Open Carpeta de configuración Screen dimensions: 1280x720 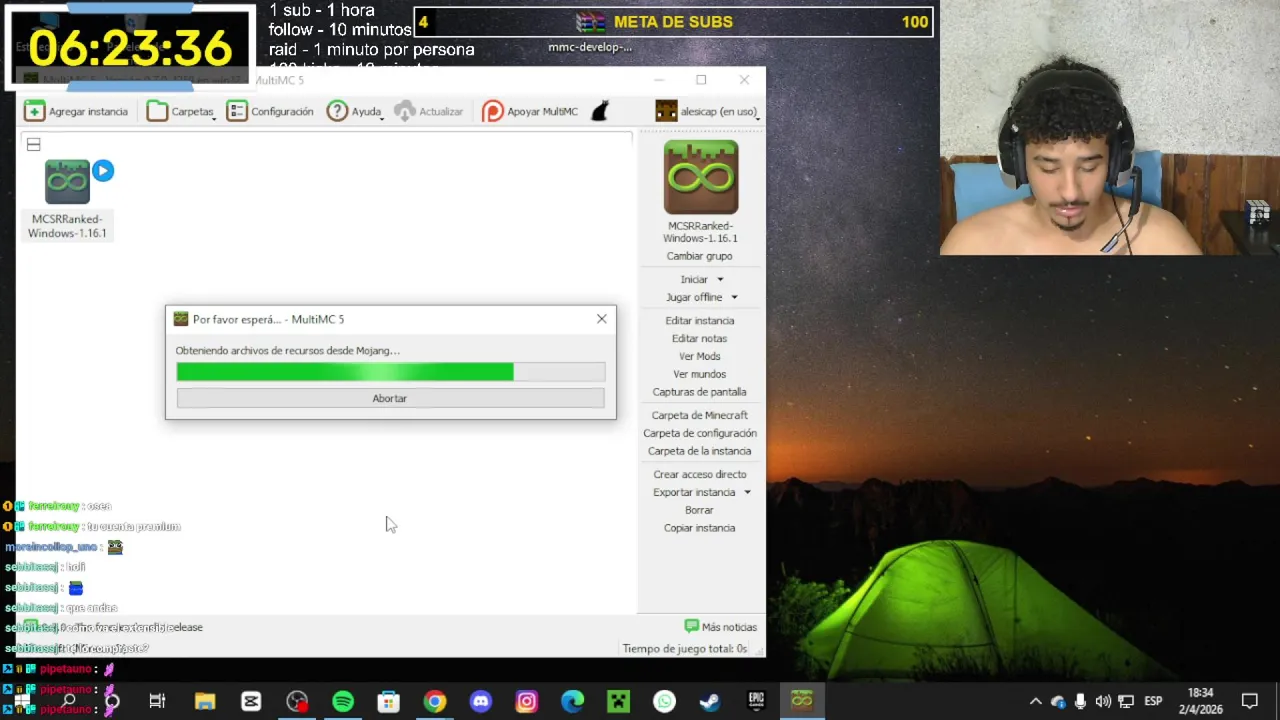[x=699, y=433]
